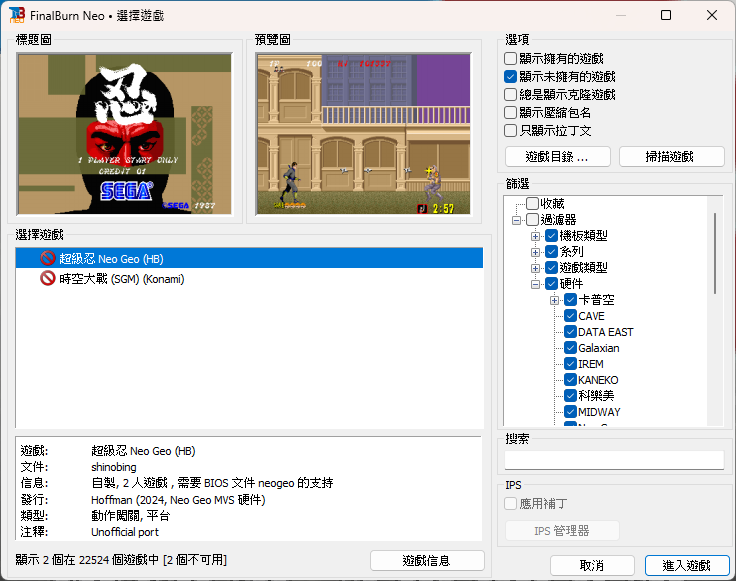Uncheck the 系列 filter checkbox
This screenshot has width=736, height=581.
point(552,252)
